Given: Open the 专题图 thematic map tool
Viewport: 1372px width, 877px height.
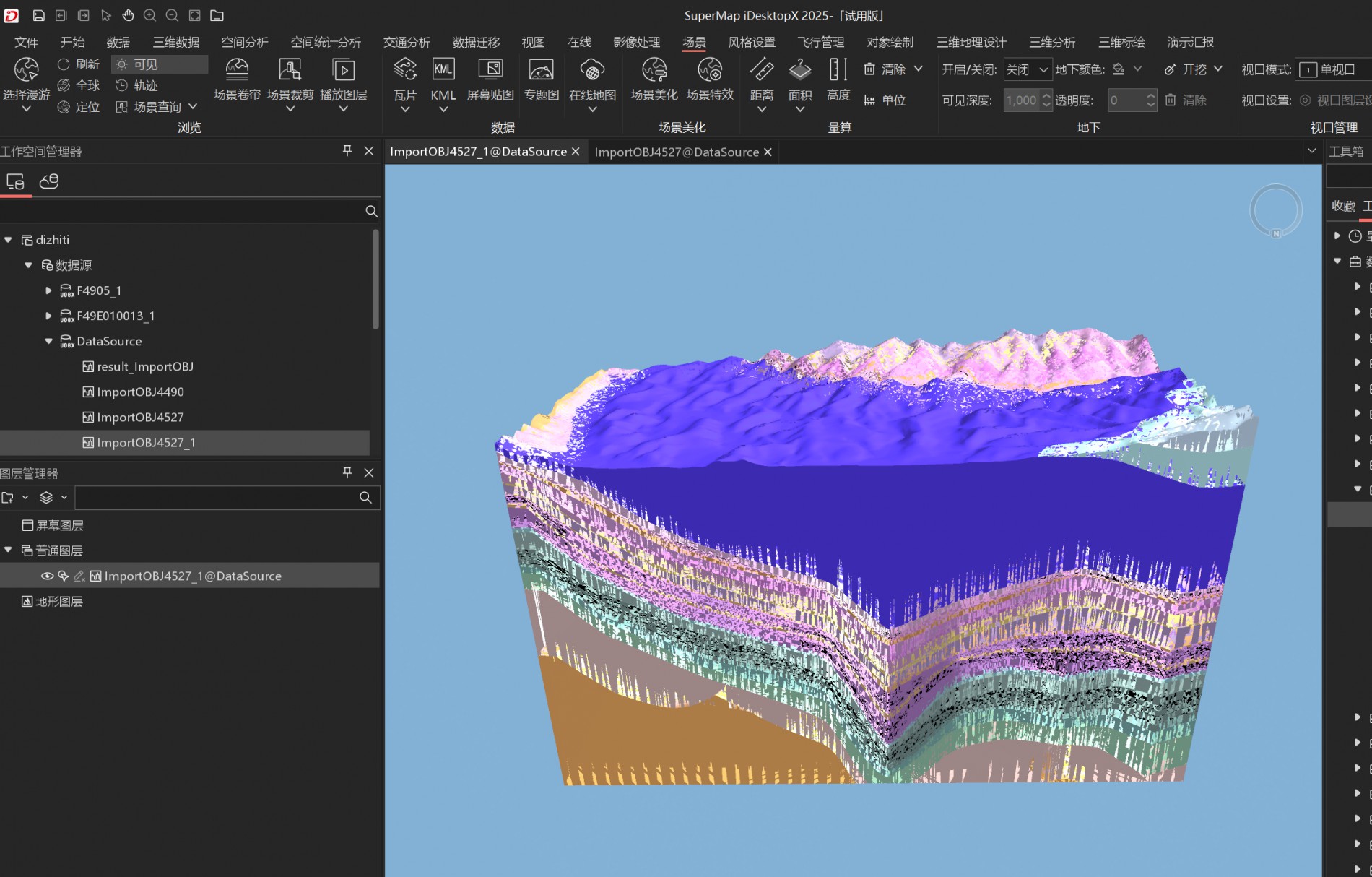Looking at the screenshot, I should coord(541,71).
